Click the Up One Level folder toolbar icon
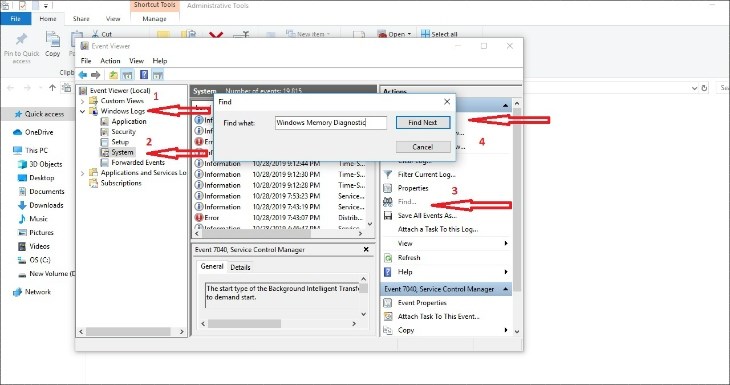 click(x=113, y=75)
